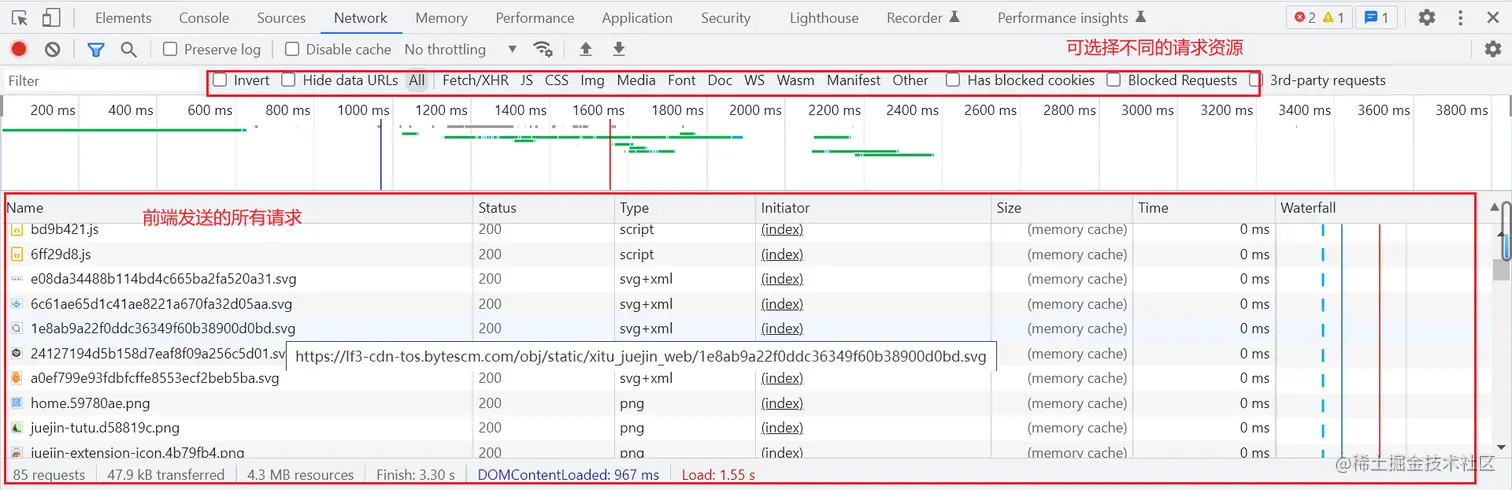Viewport: 1512px width, 490px height.
Task: Tick the Invert filter checkbox
Action: click(x=220, y=80)
